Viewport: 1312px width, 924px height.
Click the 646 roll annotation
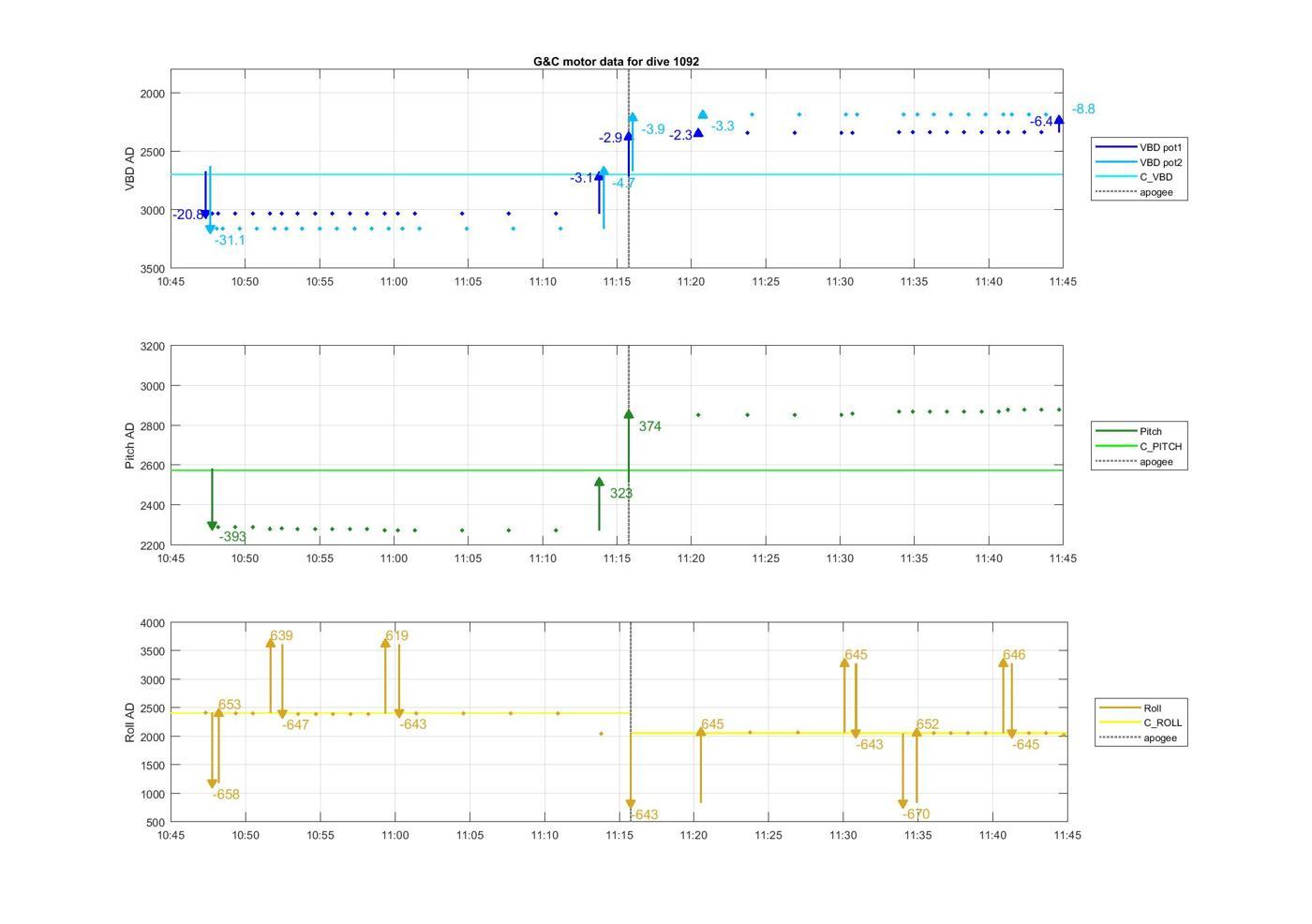(x=1014, y=655)
